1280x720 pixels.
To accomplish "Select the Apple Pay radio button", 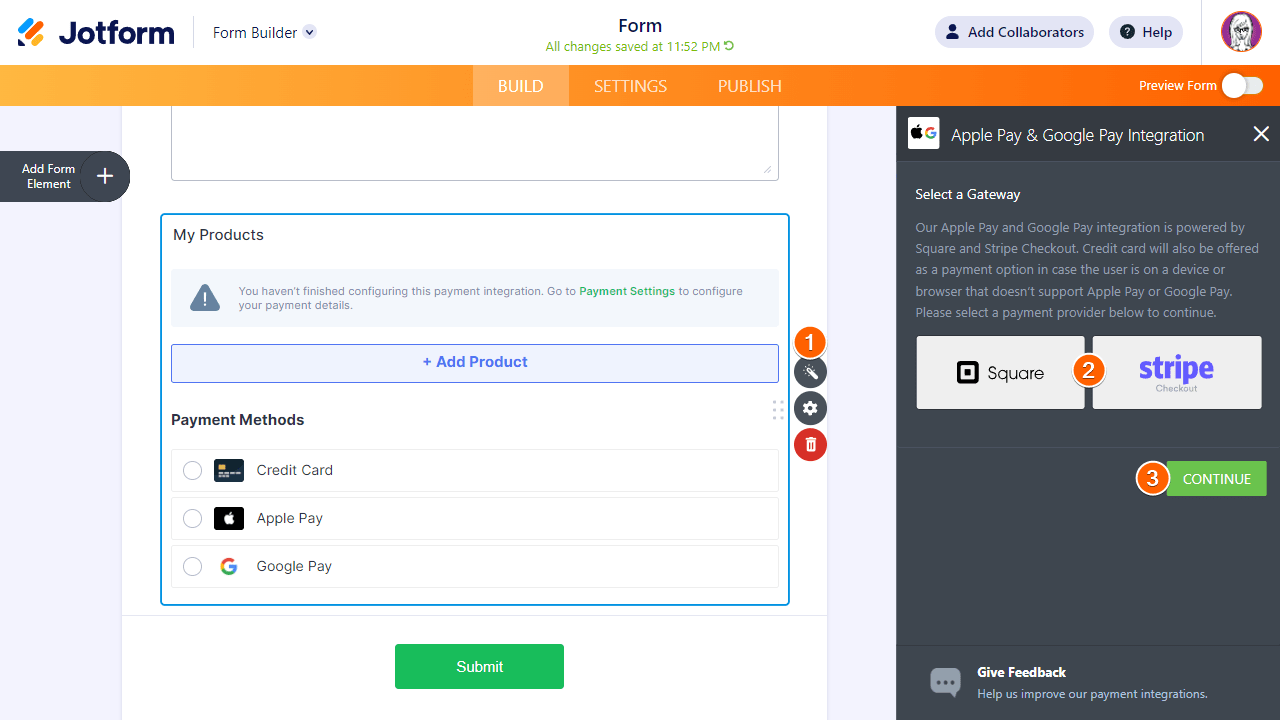I will point(193,518).
